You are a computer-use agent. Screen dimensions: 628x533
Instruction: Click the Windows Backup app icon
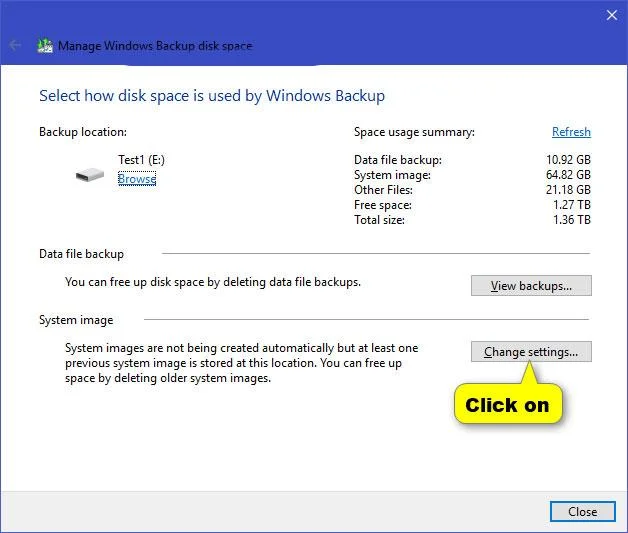45,45
